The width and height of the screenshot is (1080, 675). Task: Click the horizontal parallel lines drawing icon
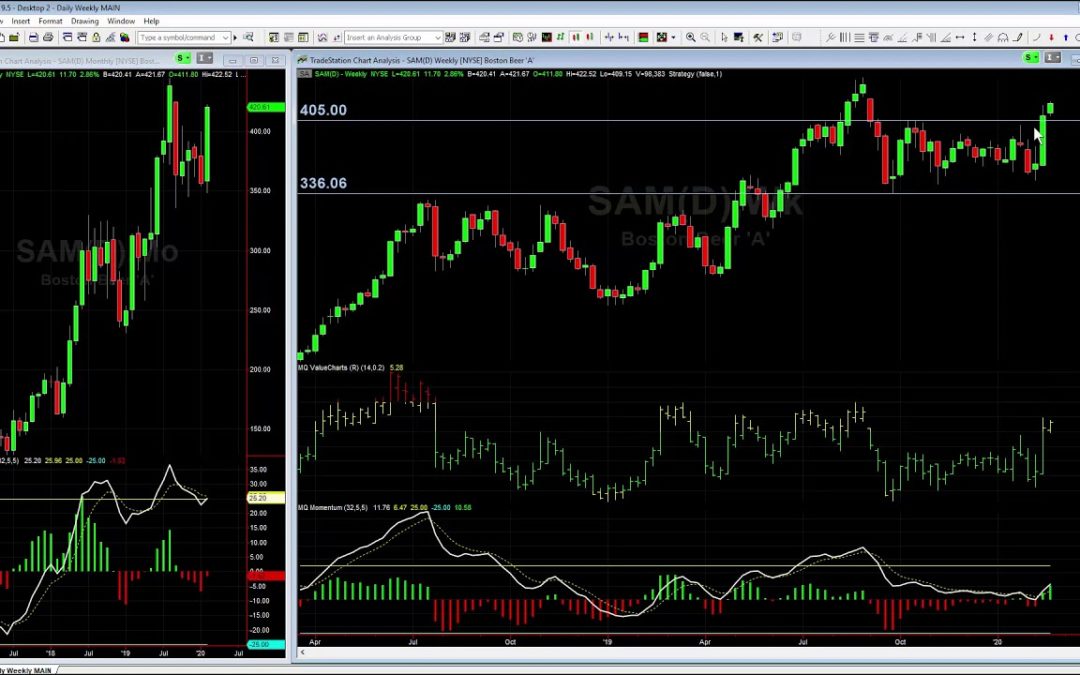click(859, 37)
